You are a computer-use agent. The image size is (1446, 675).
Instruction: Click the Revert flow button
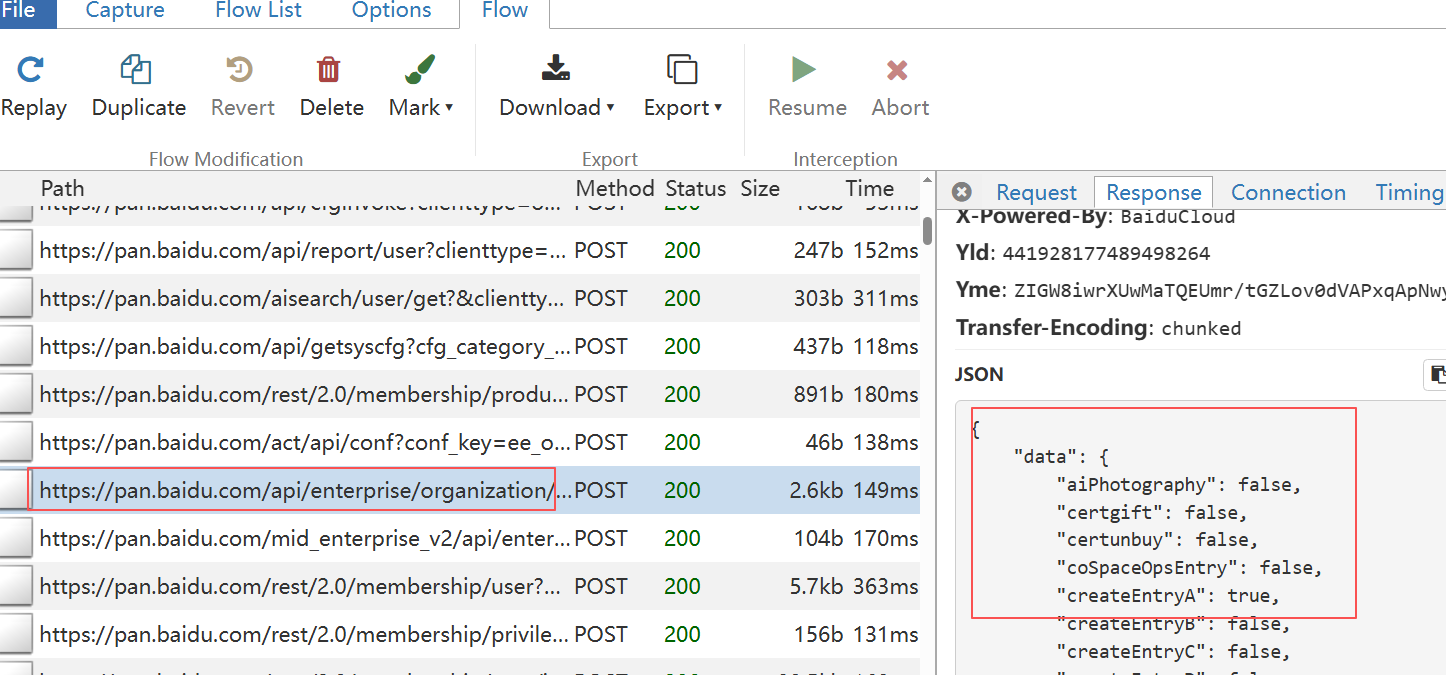click(242, 87)
